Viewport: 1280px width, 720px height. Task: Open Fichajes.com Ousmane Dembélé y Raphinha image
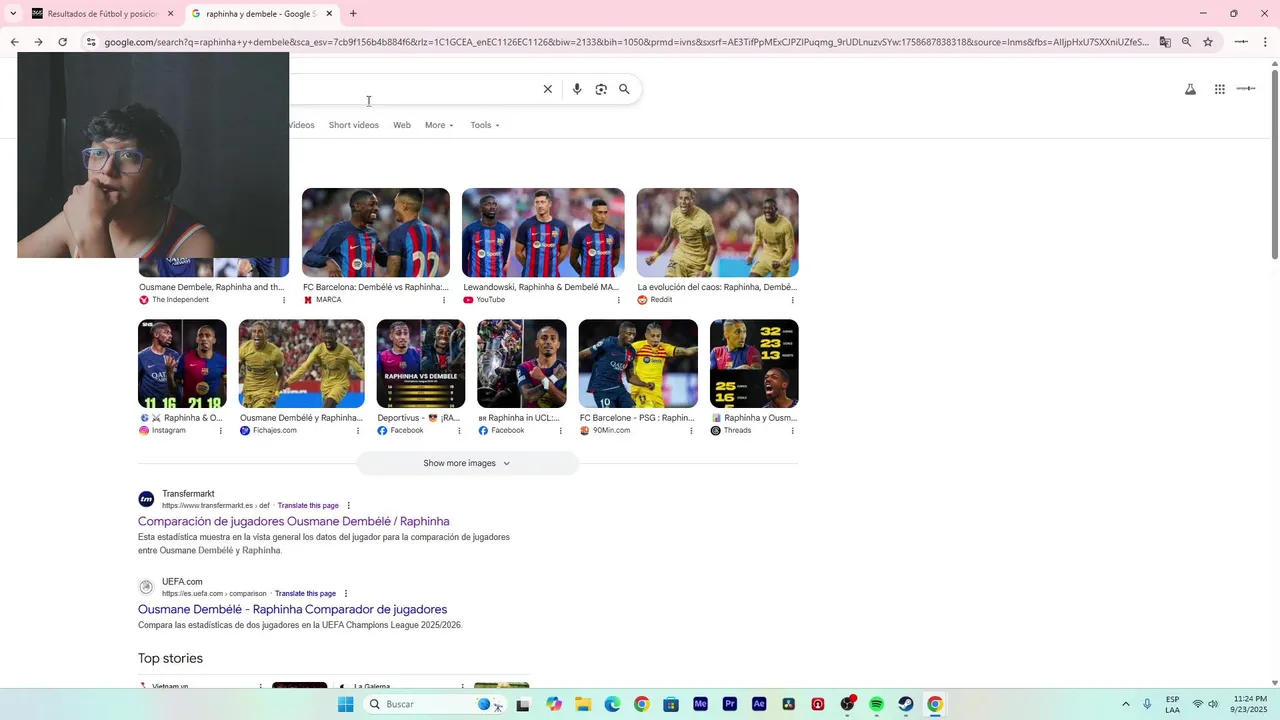301,364
